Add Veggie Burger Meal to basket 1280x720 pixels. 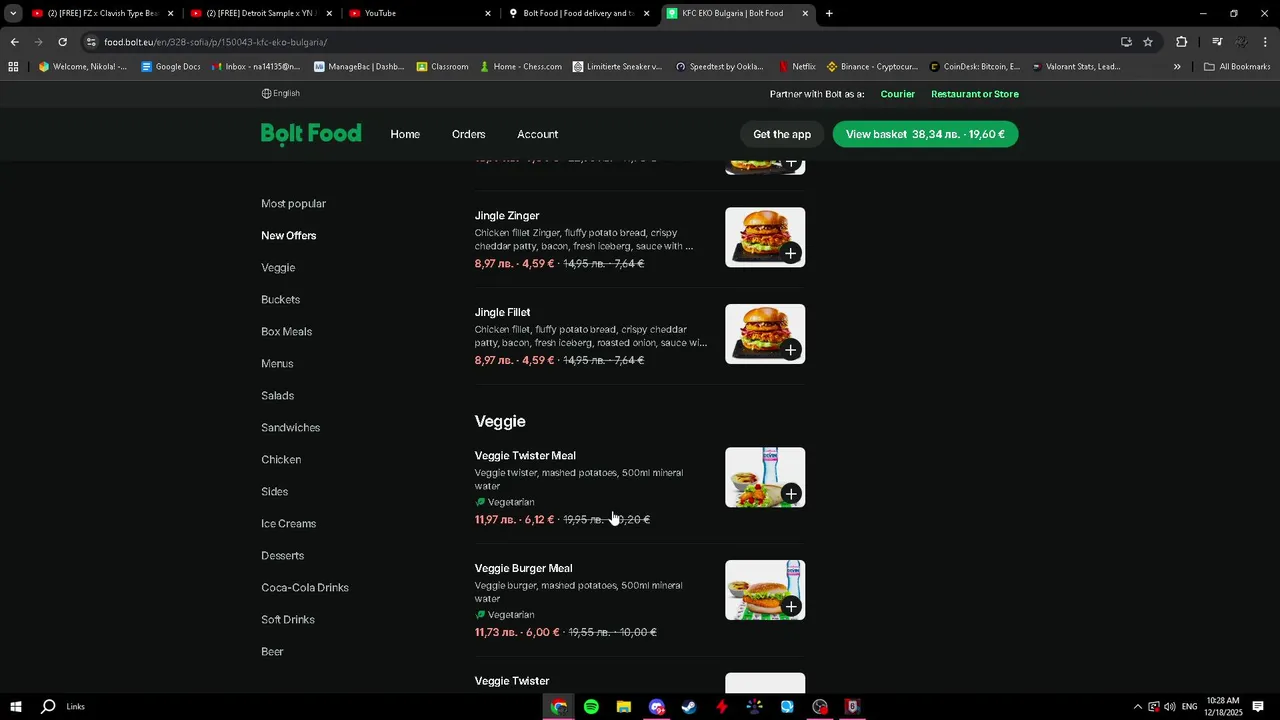791,607
